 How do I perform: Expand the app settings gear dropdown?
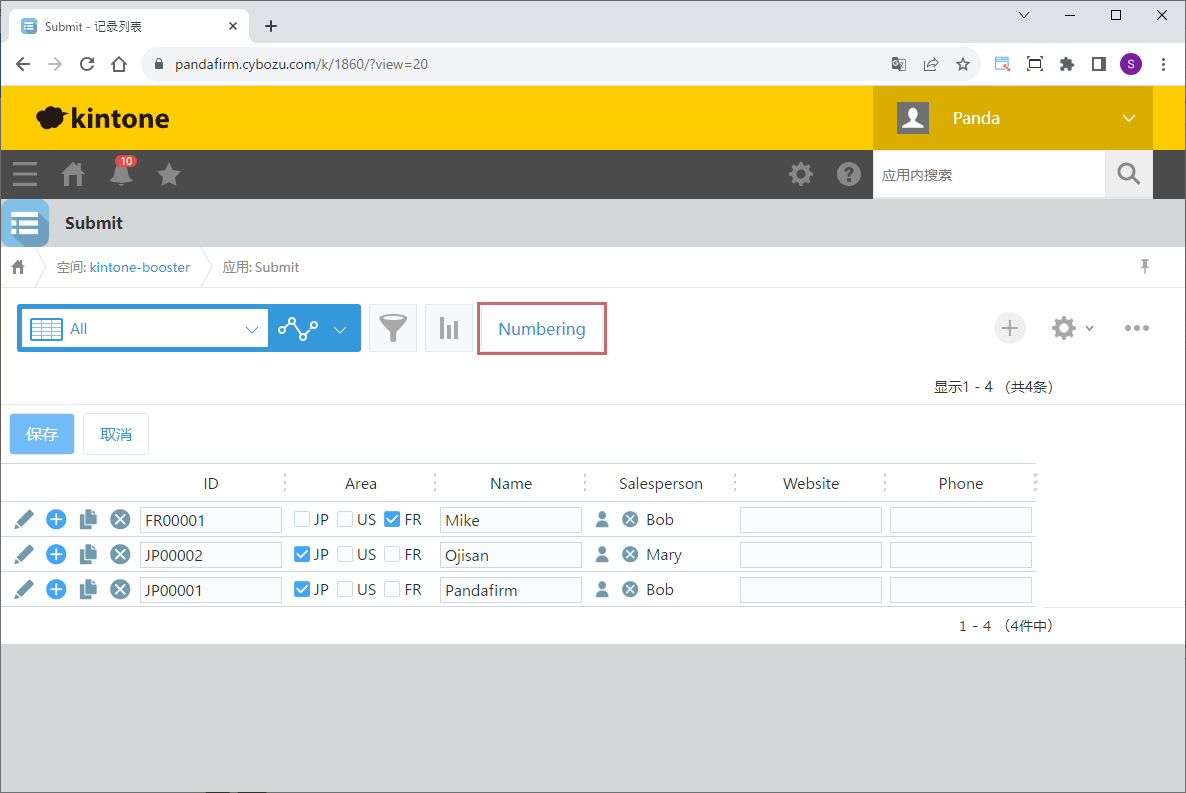click(x=1072, y=328)
